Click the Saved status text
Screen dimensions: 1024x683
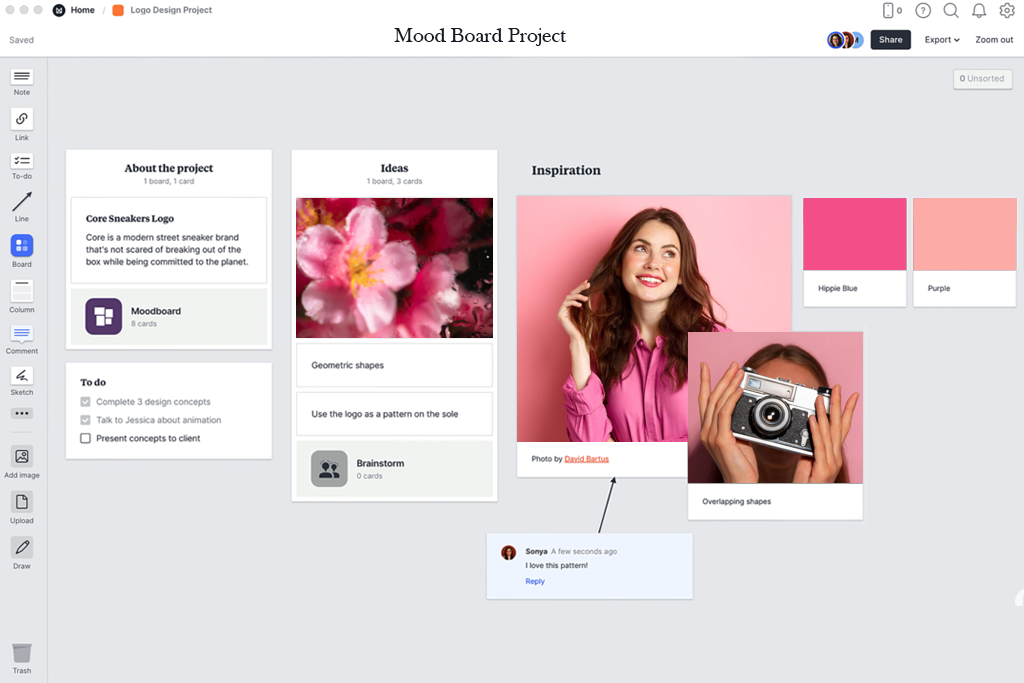[x=22, y=40]
